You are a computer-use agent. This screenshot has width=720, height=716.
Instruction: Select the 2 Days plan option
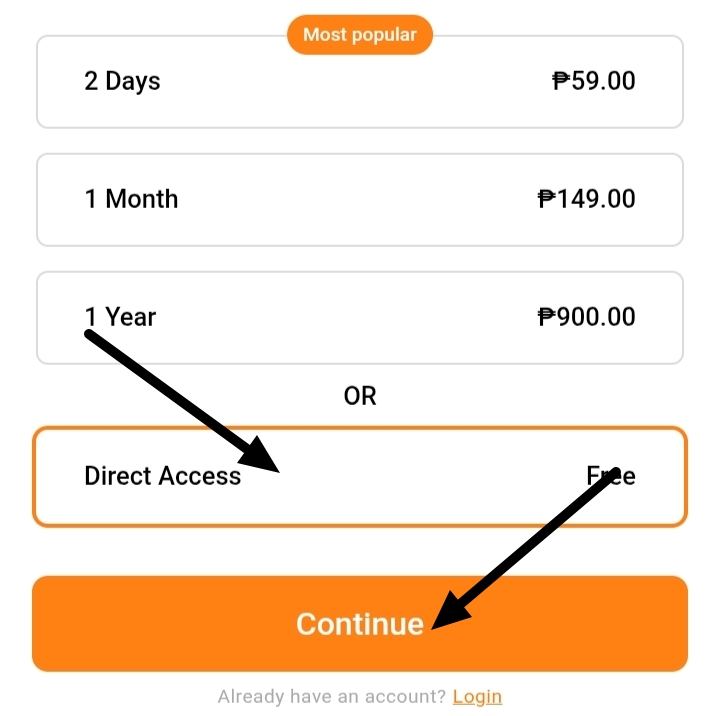tap(360, 82)
